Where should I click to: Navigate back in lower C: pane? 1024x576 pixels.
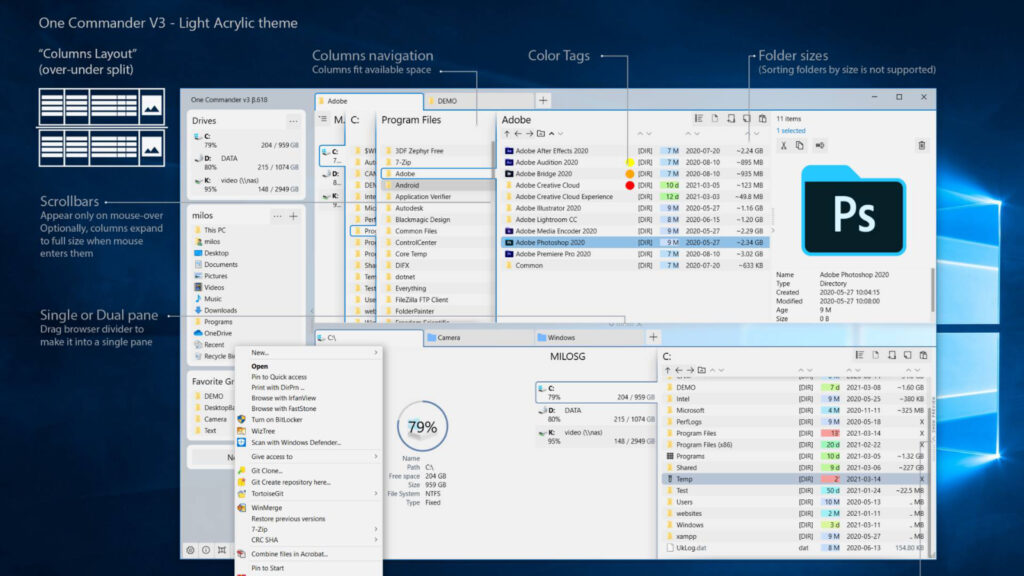(x=679, y=370)
